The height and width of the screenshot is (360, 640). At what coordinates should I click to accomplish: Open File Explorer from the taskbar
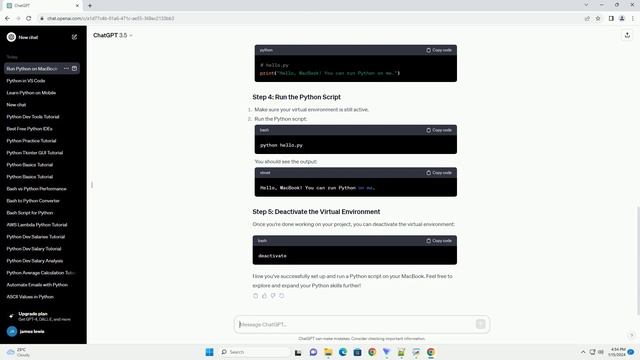(328, 352)
